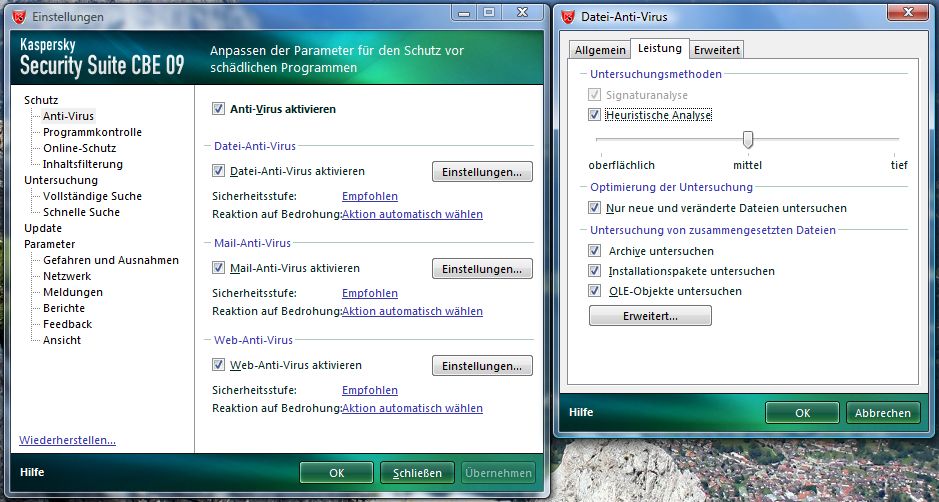Uncheck Mail-Anti-Virus aktivieren
This screenshot has height=502, width=939.
(218, 268)
